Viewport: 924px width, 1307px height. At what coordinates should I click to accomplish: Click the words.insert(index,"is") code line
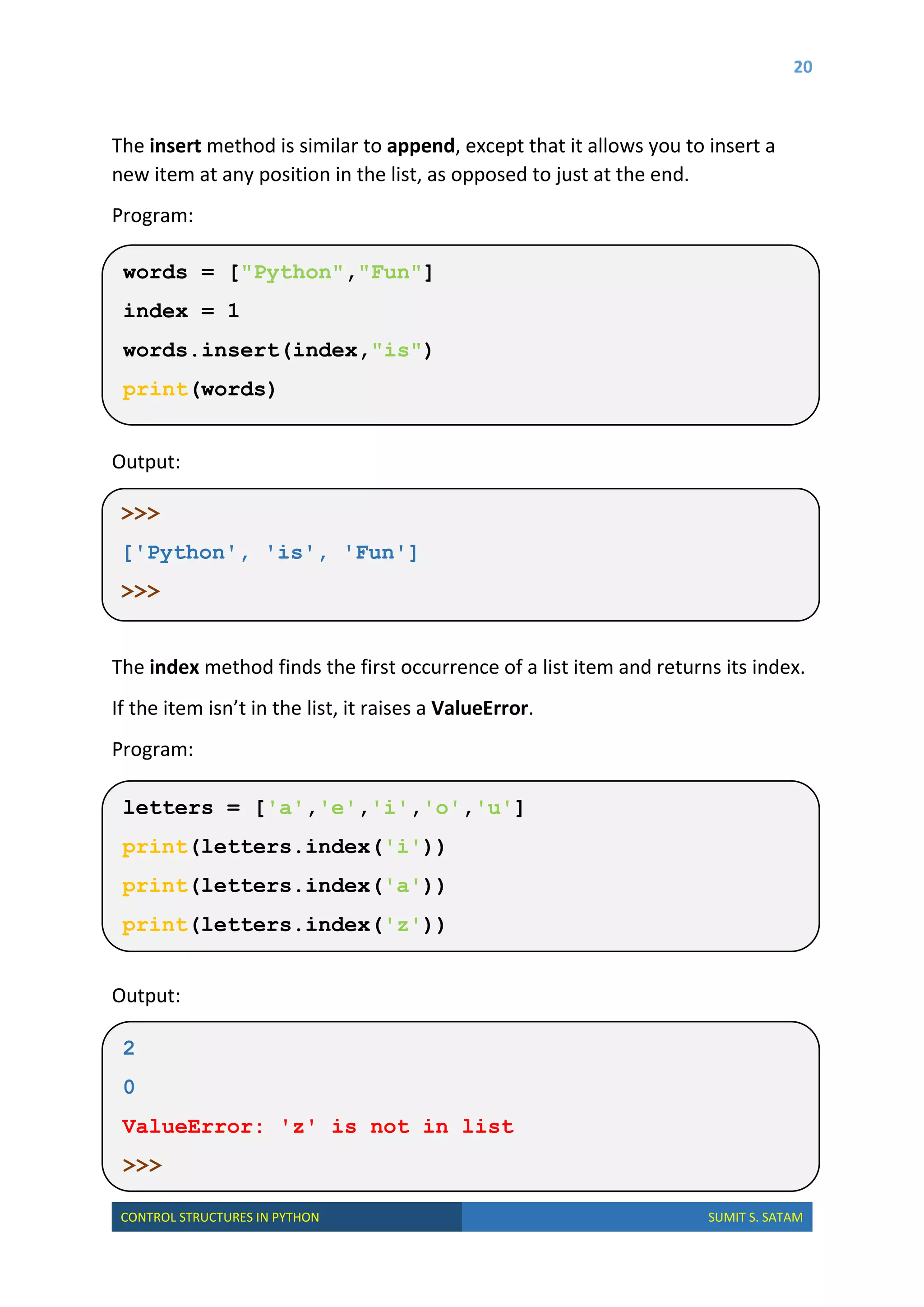point(277,351)
